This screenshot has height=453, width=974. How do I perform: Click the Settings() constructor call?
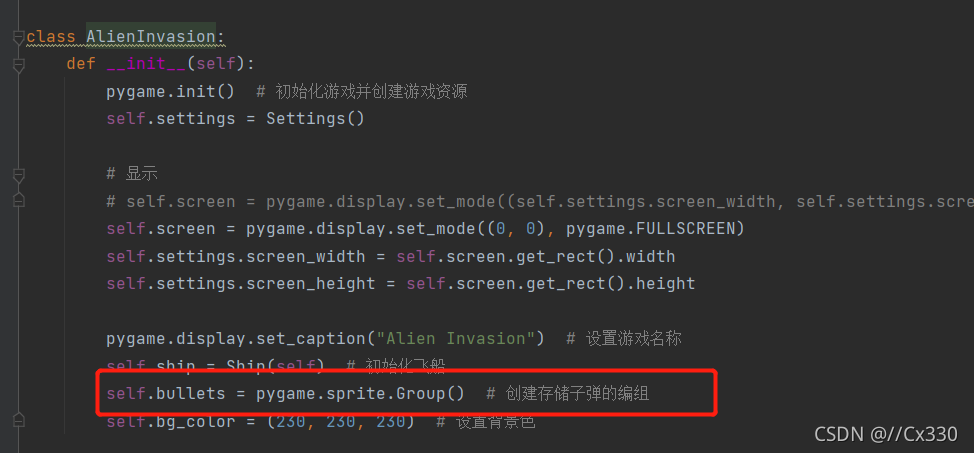pyautogui.click(x=315, y=118)
